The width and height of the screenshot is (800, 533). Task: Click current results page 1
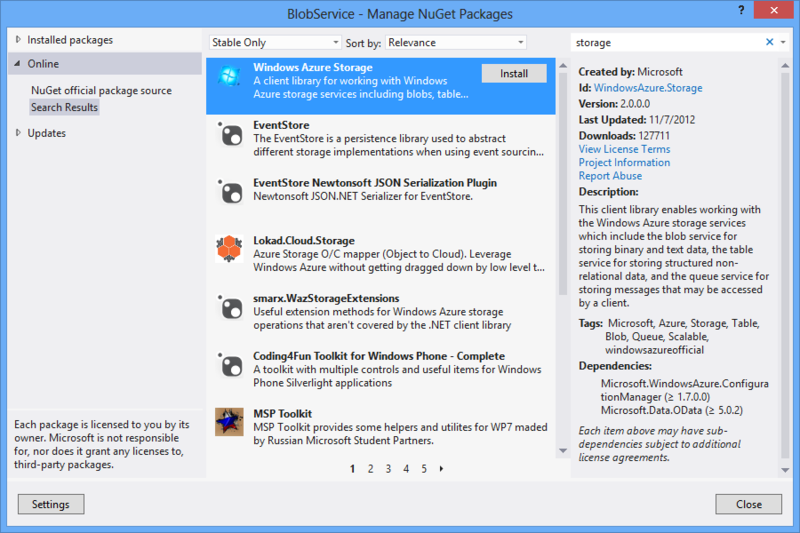(353, 469)
